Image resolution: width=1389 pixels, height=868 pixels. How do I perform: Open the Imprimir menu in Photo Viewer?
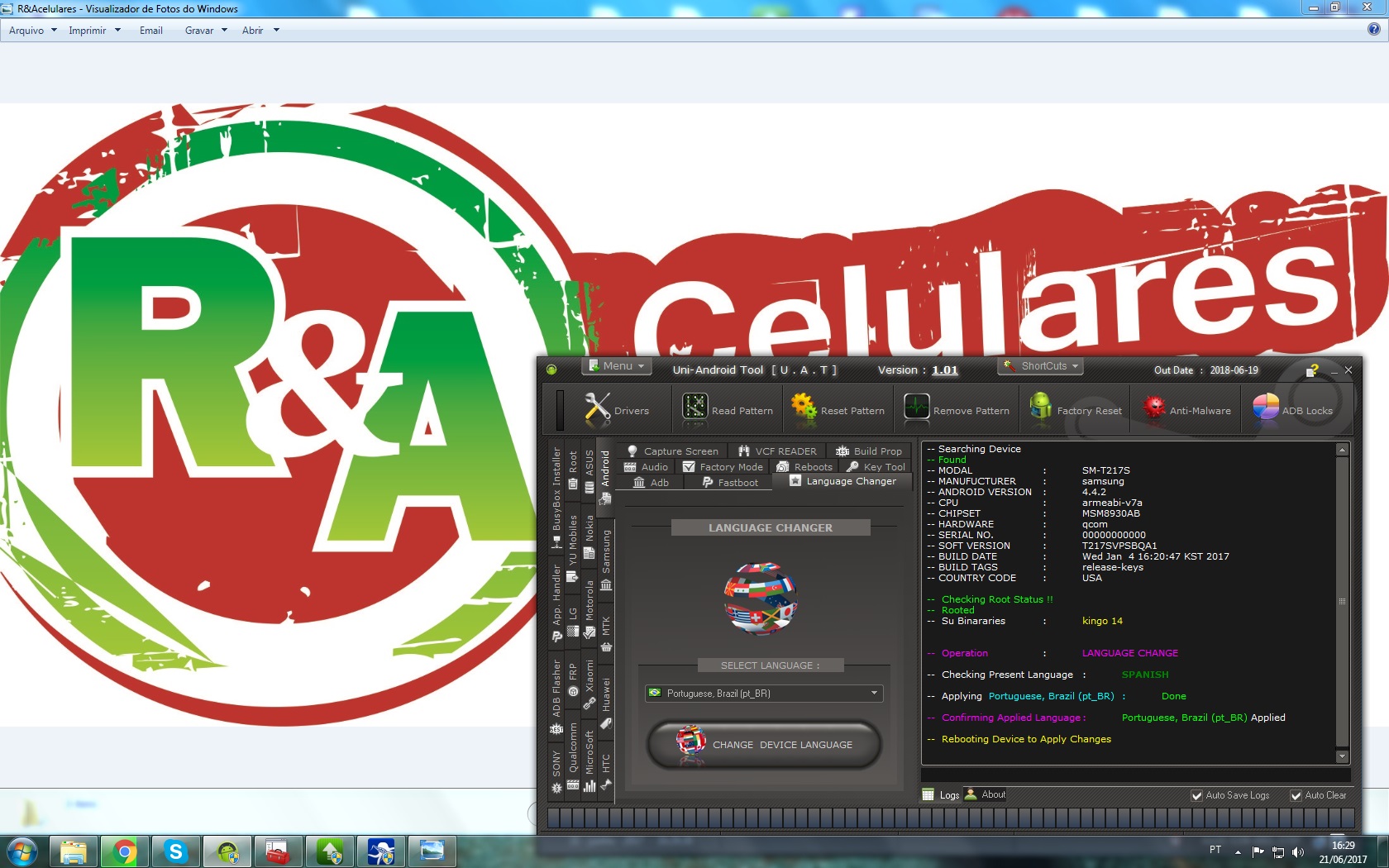point(94,31)
